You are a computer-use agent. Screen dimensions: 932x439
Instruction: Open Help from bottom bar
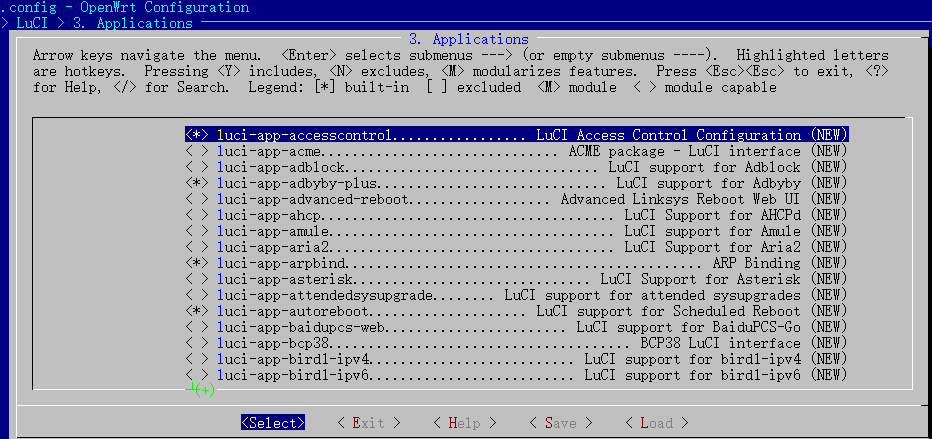465,423
